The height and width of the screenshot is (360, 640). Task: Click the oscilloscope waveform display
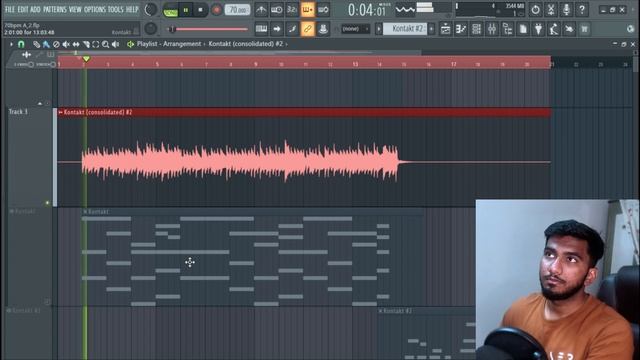pos(405,9)
